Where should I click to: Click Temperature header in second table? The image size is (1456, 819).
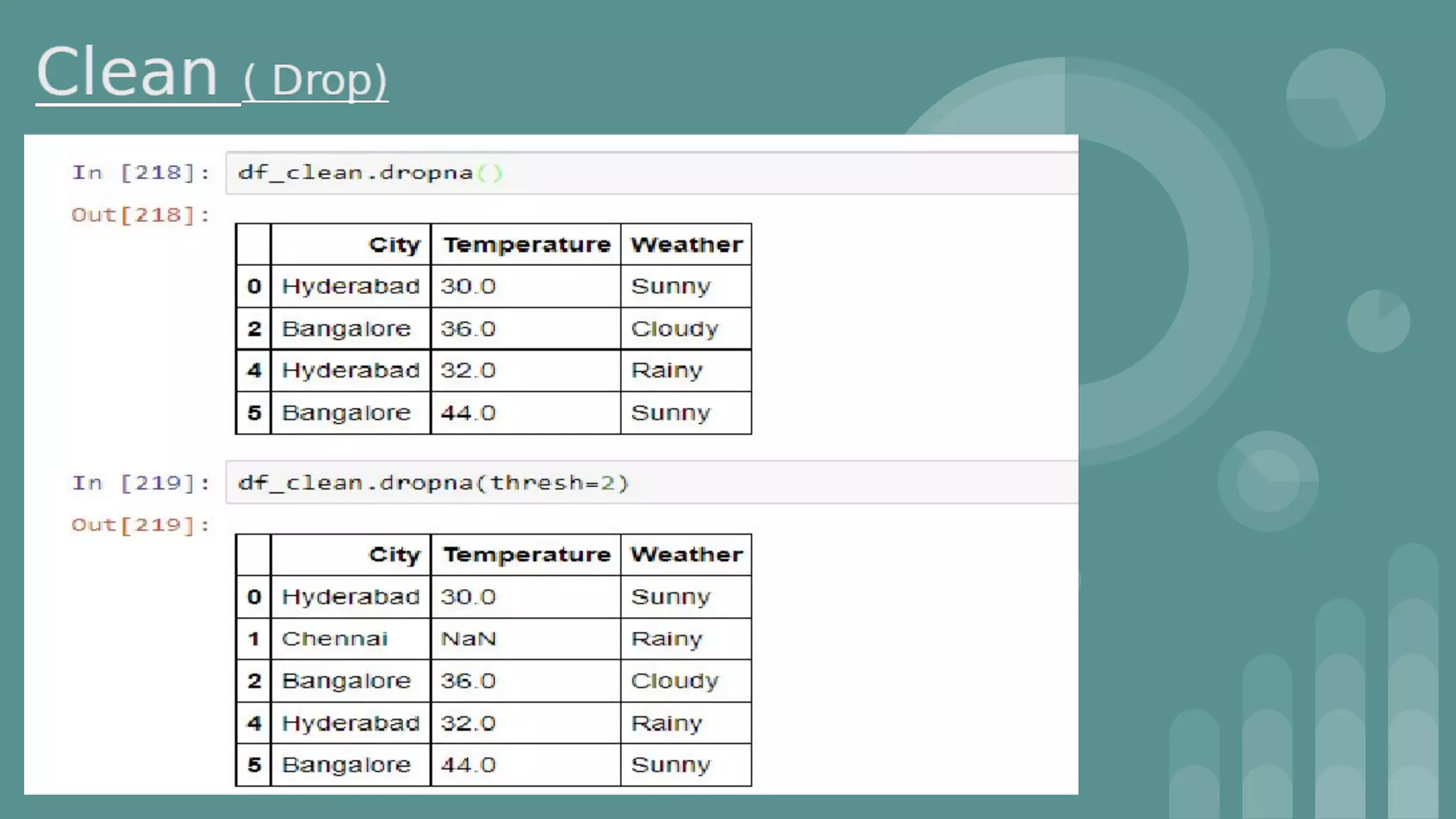526,555
